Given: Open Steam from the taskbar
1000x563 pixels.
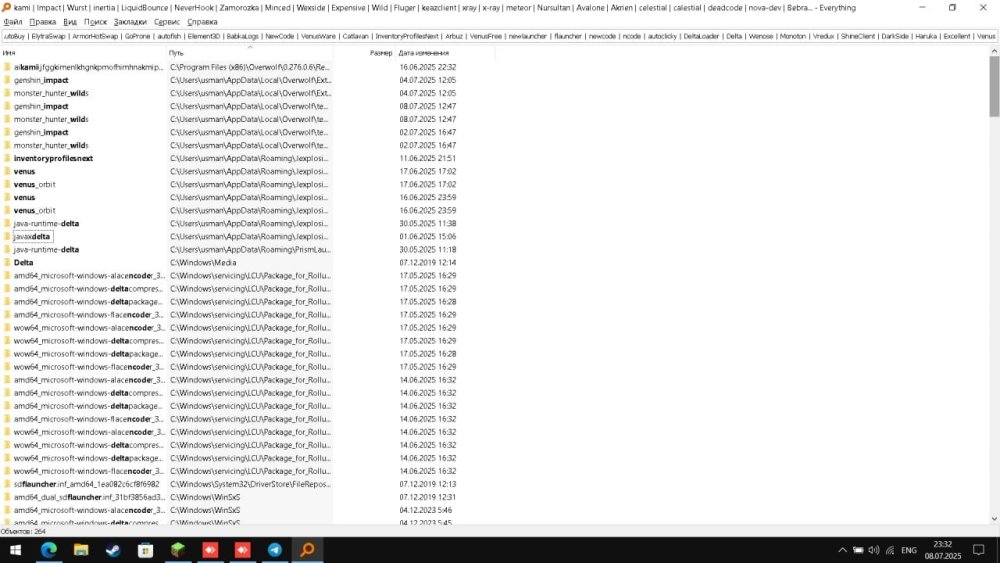Looking at the screenshot, I should click(113, 550).
